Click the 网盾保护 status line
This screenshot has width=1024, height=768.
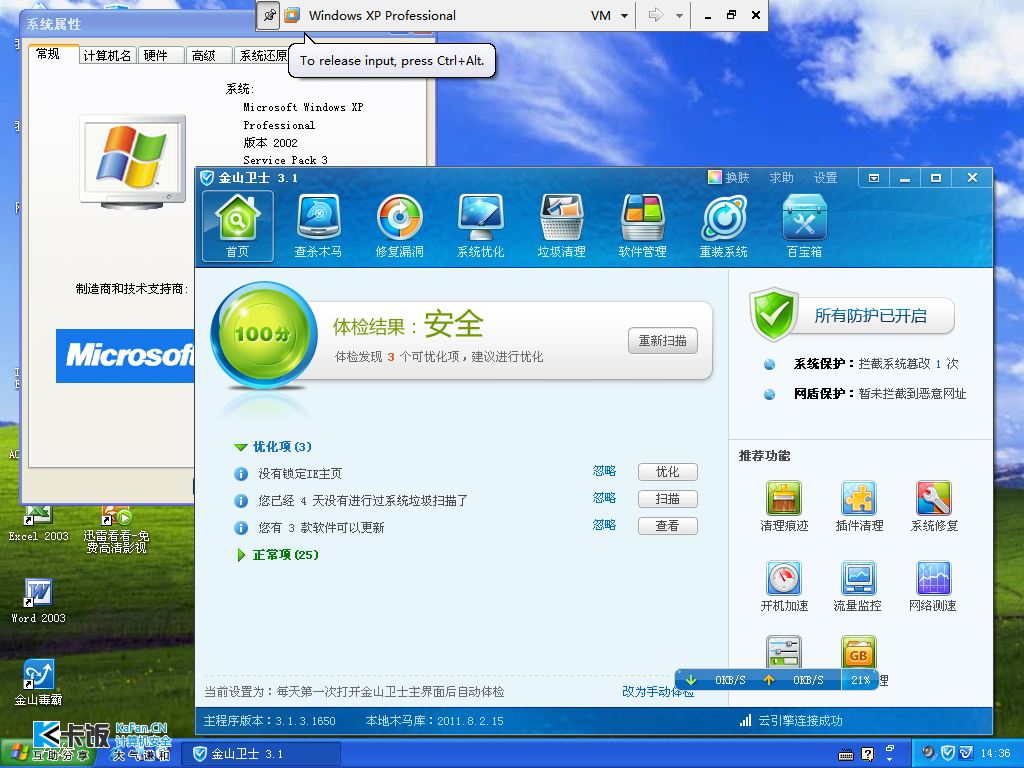pyautogui.click(x=880, y=394)
